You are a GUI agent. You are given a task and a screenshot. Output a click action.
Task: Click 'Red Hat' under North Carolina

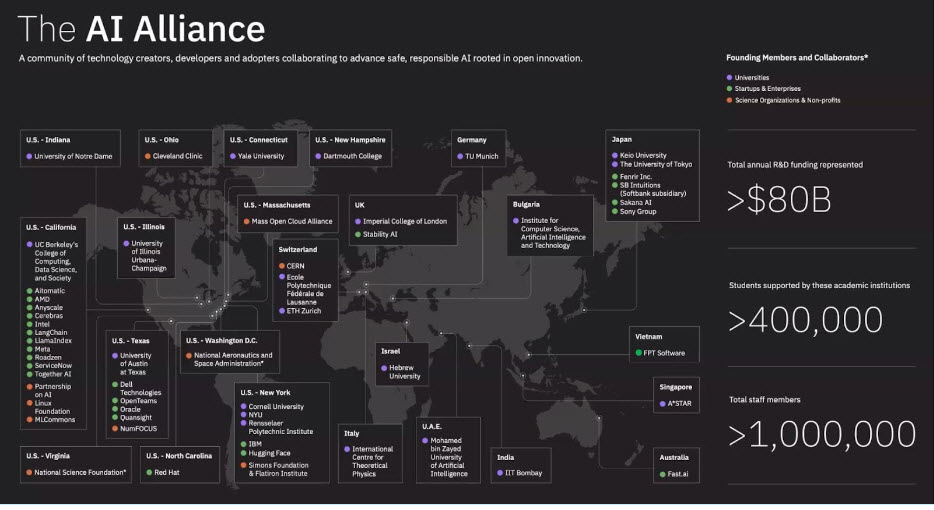point(167,472)
